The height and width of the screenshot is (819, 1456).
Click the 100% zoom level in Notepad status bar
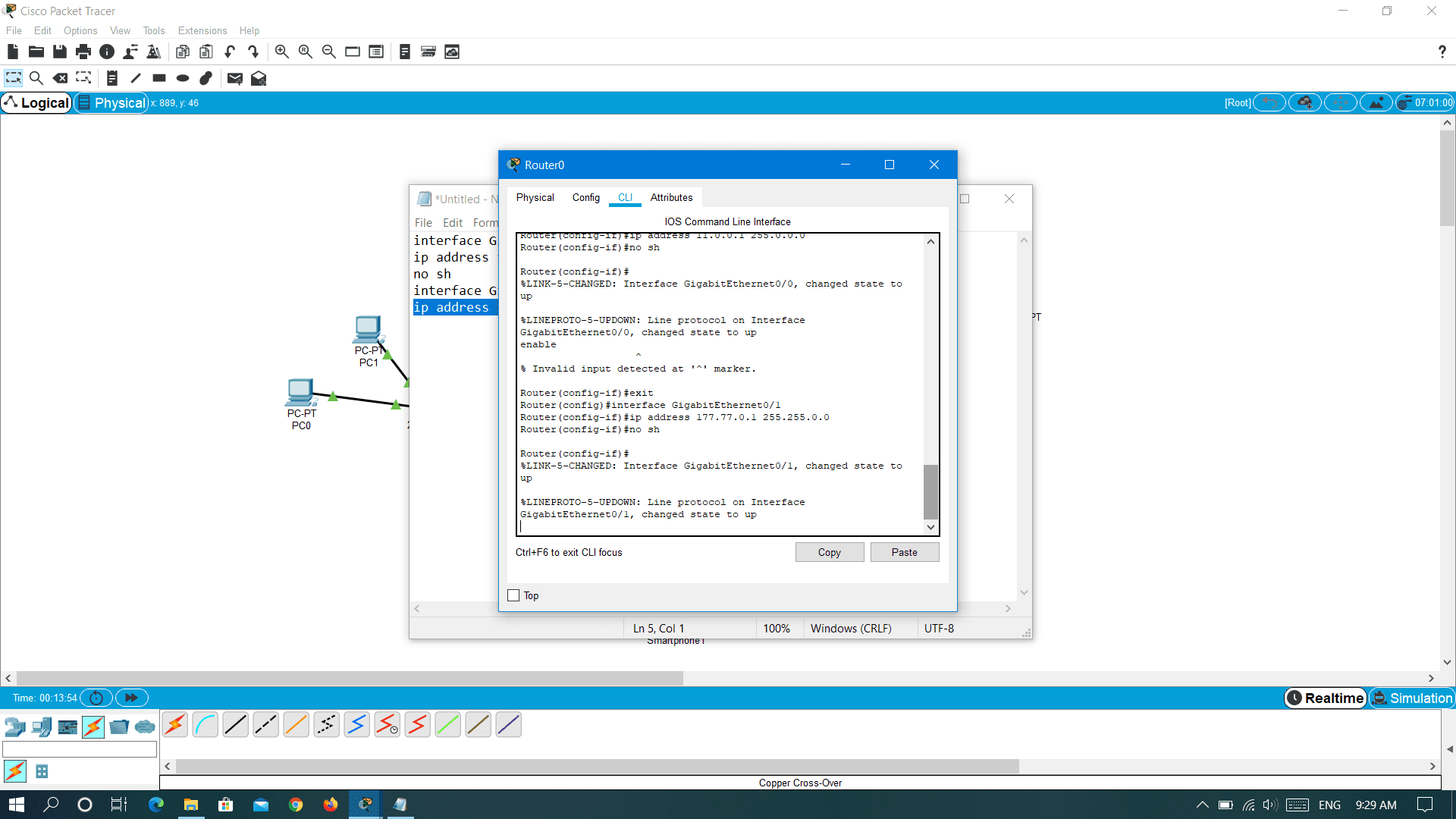click(777, 628)
